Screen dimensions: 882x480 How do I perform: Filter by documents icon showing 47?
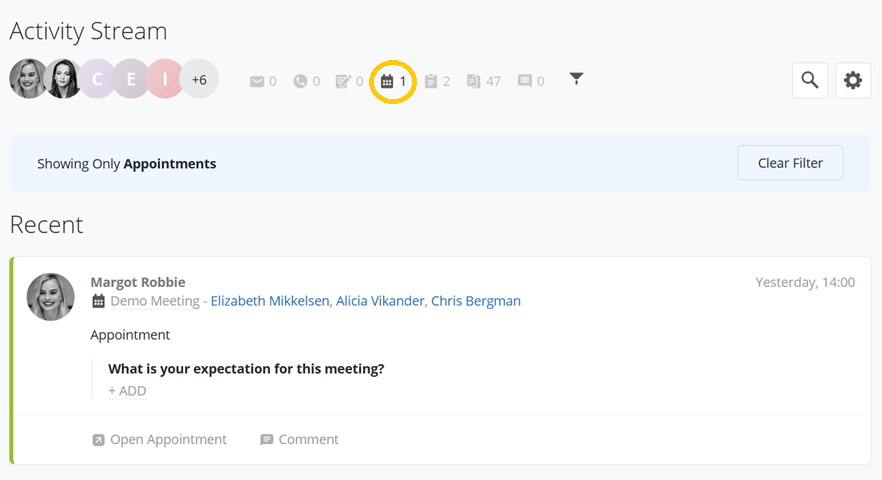pyautogui.click(x=474, y=82)
